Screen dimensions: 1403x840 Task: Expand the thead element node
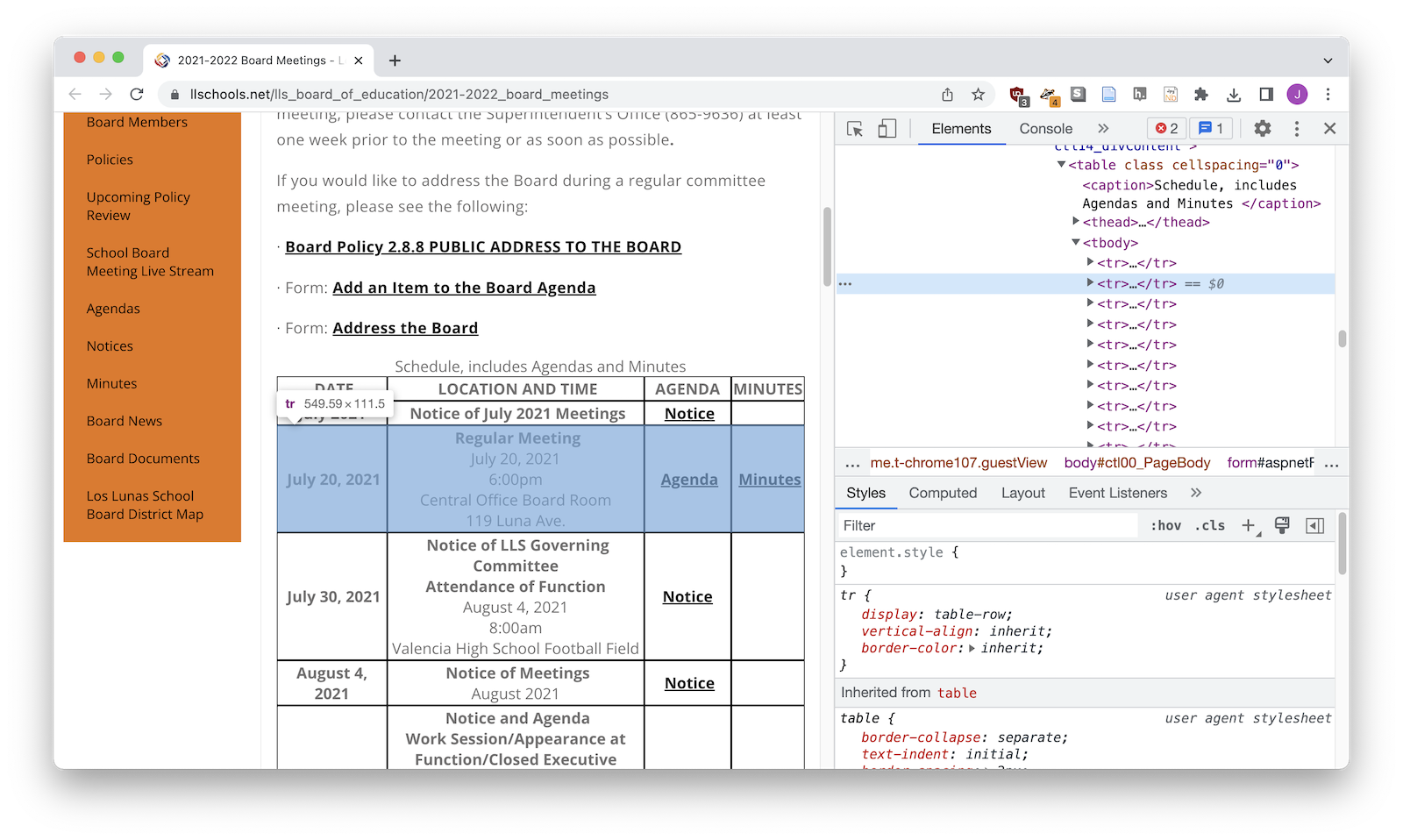pyautogui.click(x=1076, y=221)
